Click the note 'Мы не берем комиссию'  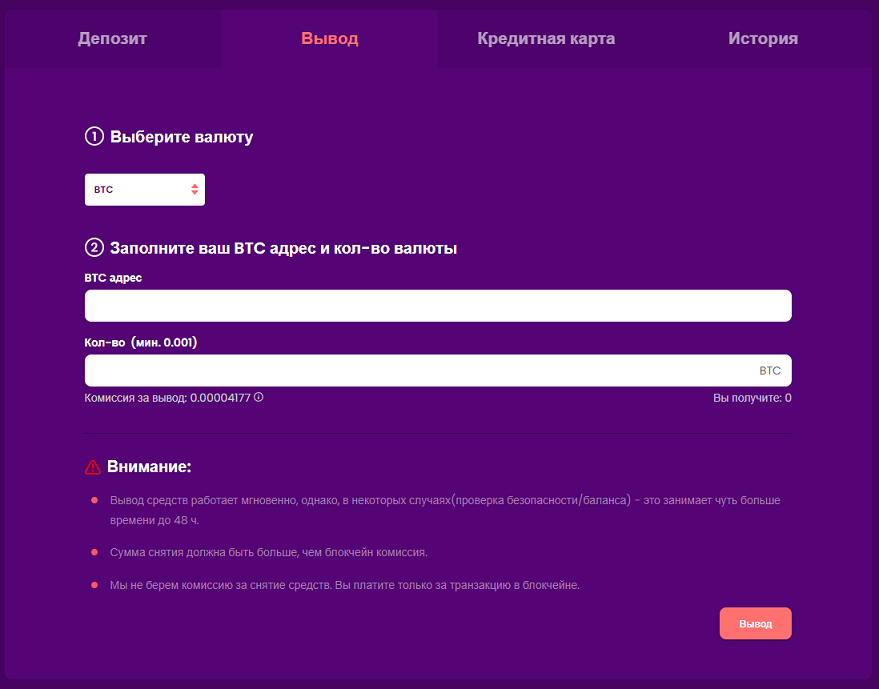click(345, 585)
